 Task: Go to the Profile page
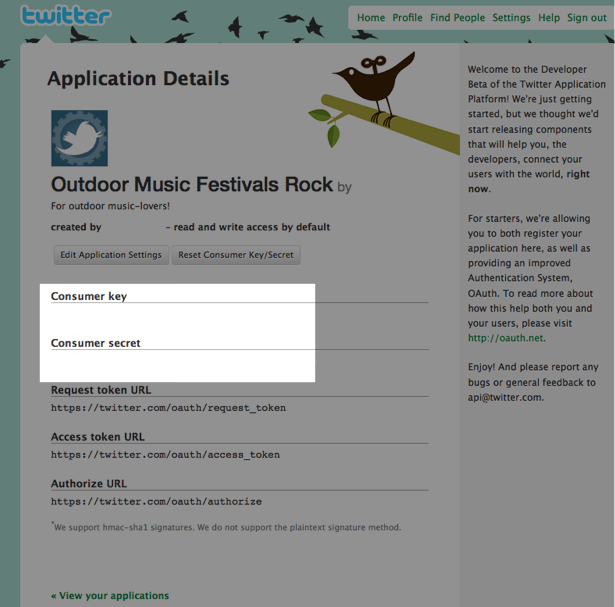(407, 18)
